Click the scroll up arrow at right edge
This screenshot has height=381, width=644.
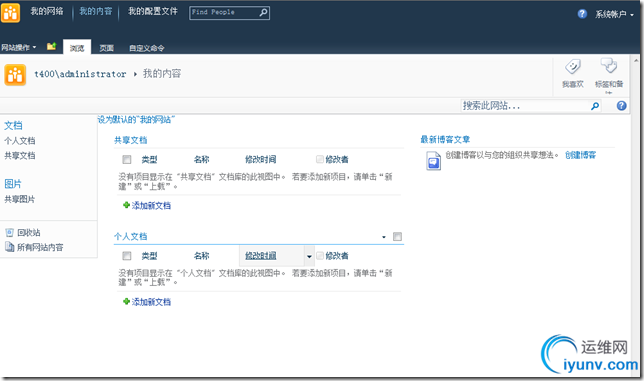coord(636,60)
